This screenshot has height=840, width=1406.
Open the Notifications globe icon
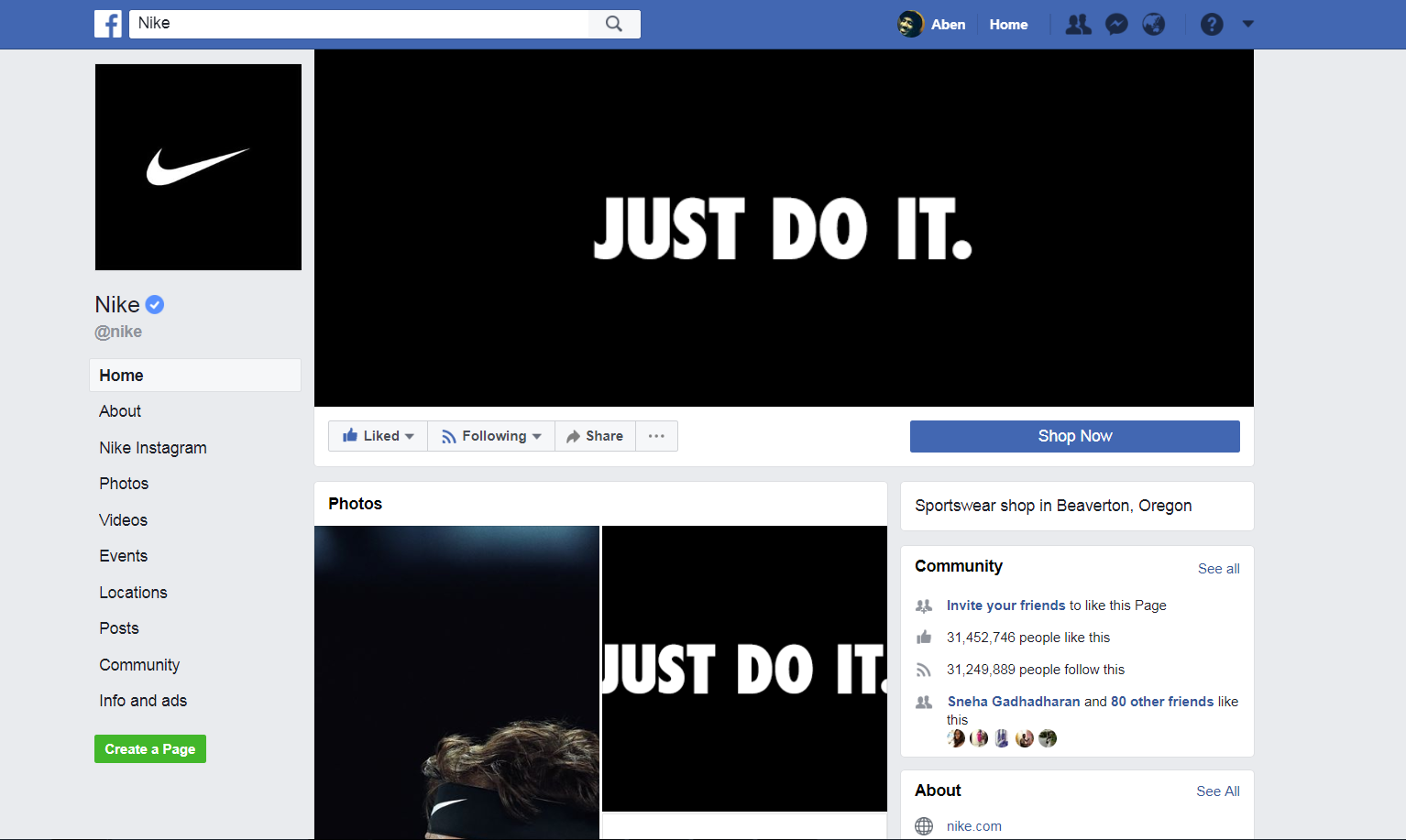(1154, 25)
